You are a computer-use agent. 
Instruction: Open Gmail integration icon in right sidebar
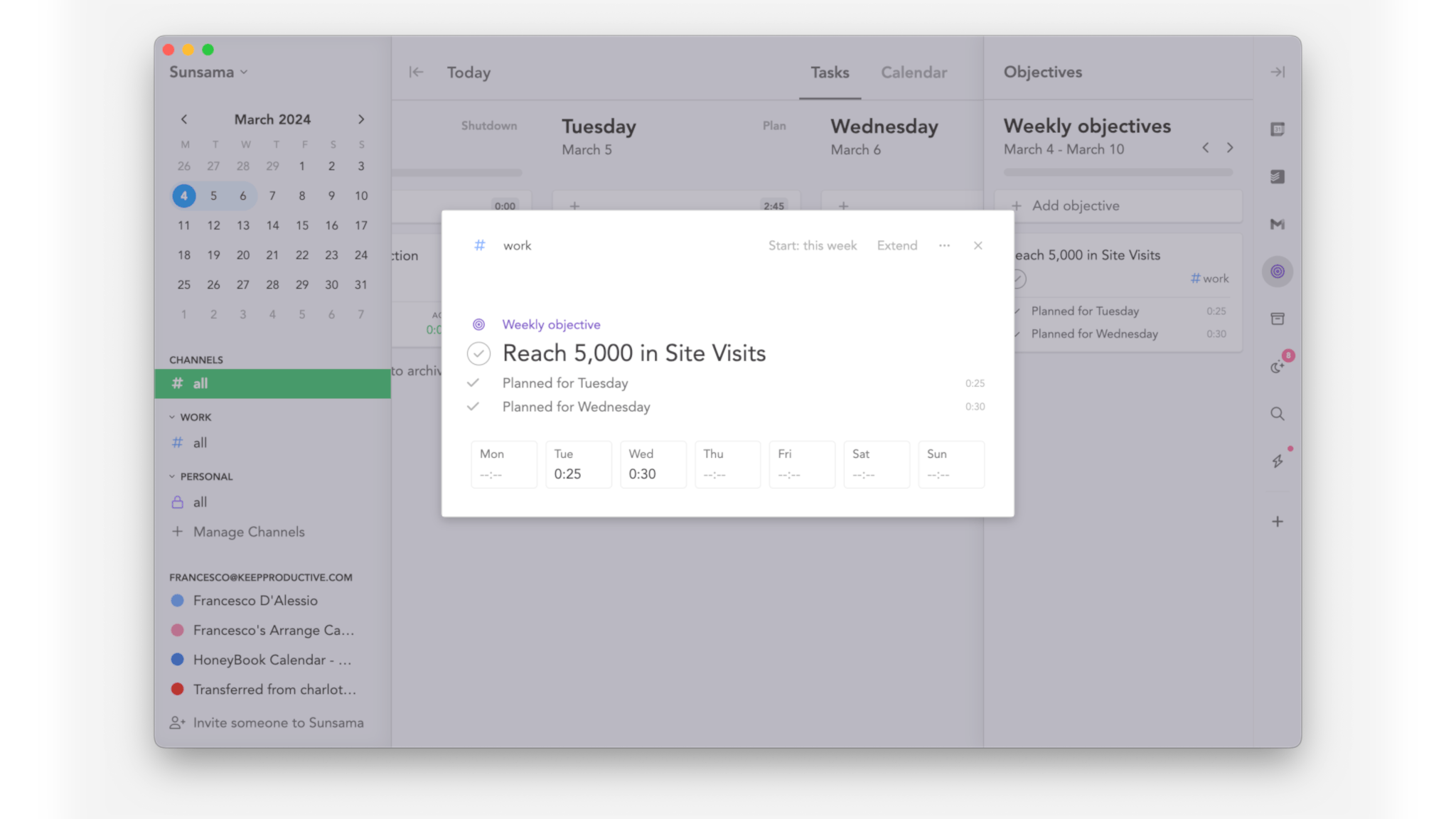[x=1277, y=224]
